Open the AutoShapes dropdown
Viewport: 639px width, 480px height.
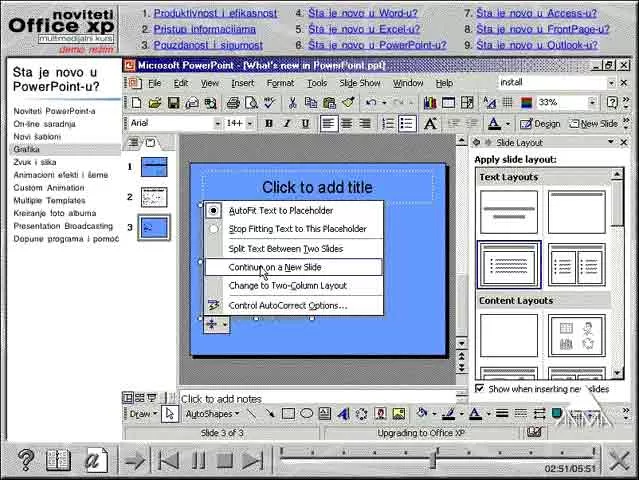point(212,414)
